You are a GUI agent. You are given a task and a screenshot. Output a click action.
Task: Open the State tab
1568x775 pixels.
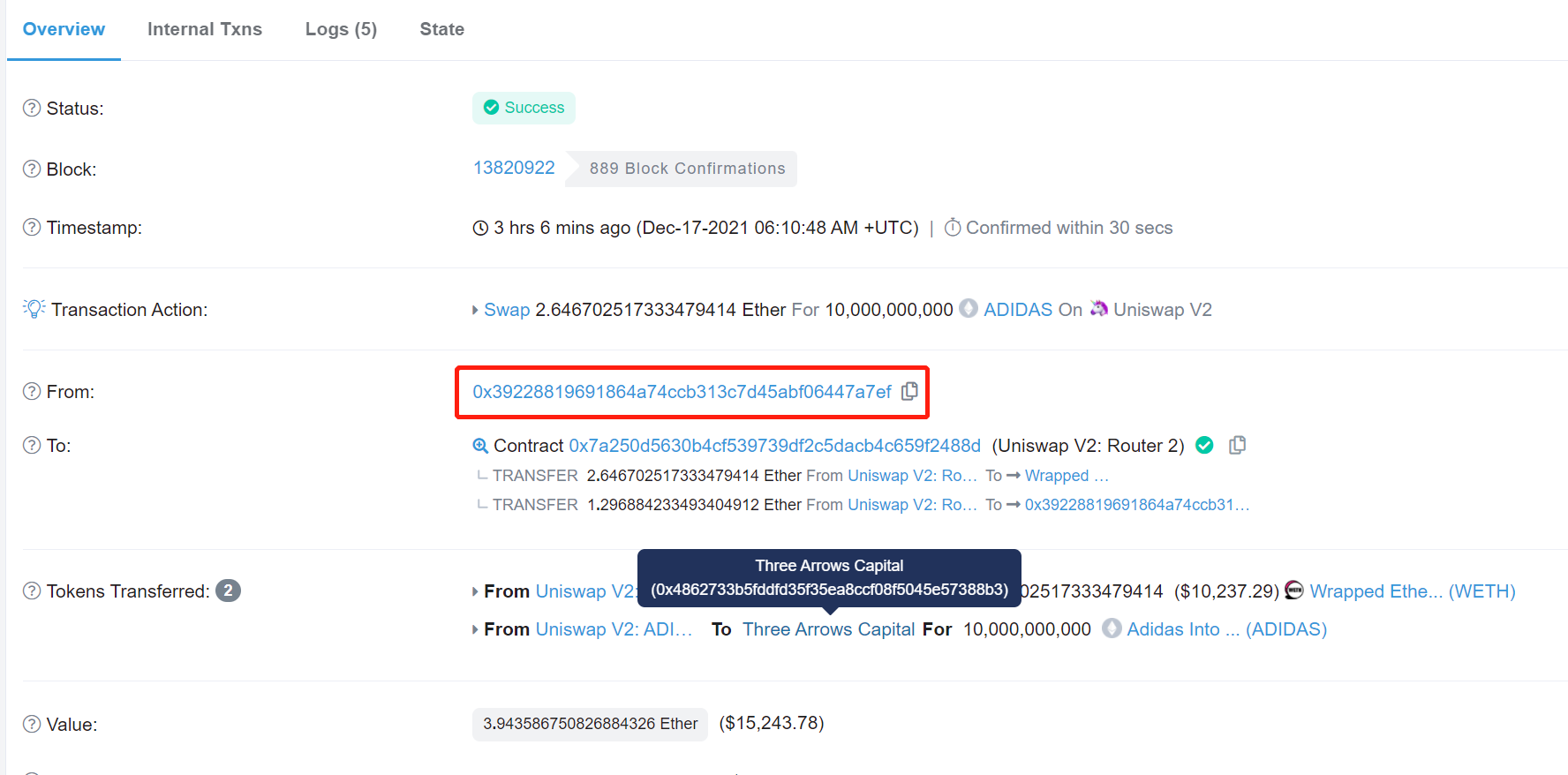(441, 29)
